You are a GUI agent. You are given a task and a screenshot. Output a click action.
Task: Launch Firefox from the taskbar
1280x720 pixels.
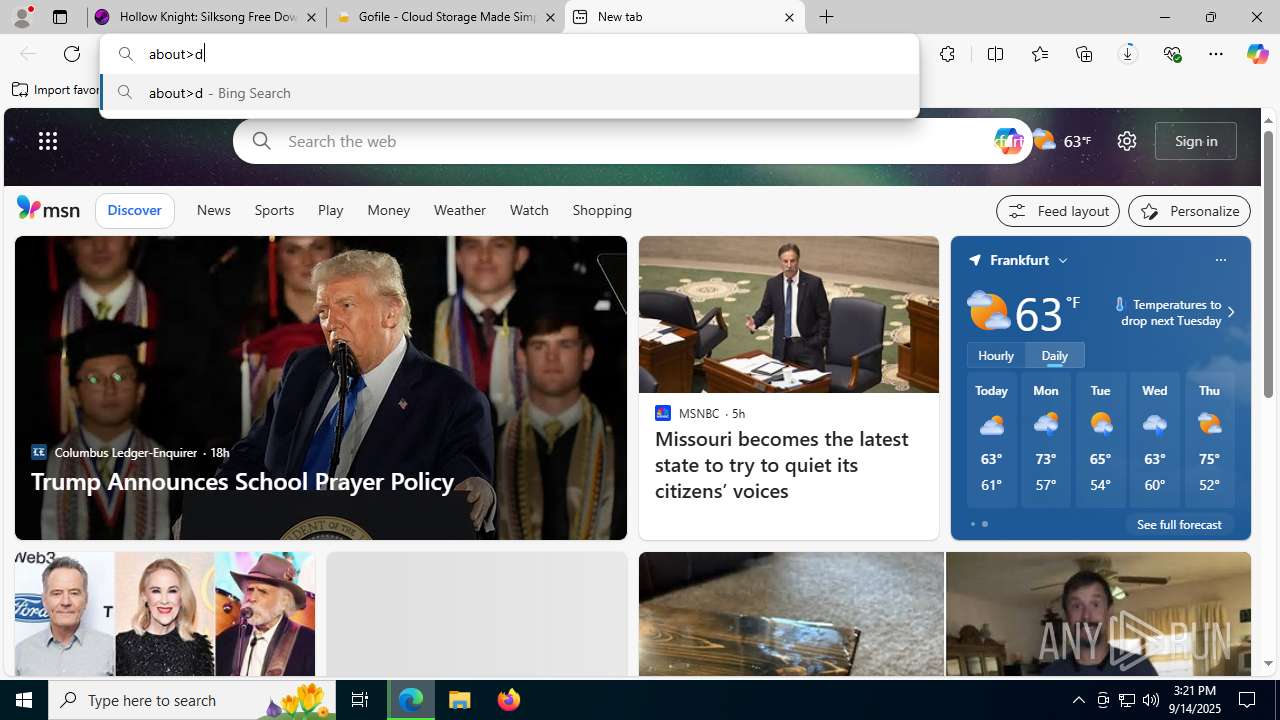point(509,700)
